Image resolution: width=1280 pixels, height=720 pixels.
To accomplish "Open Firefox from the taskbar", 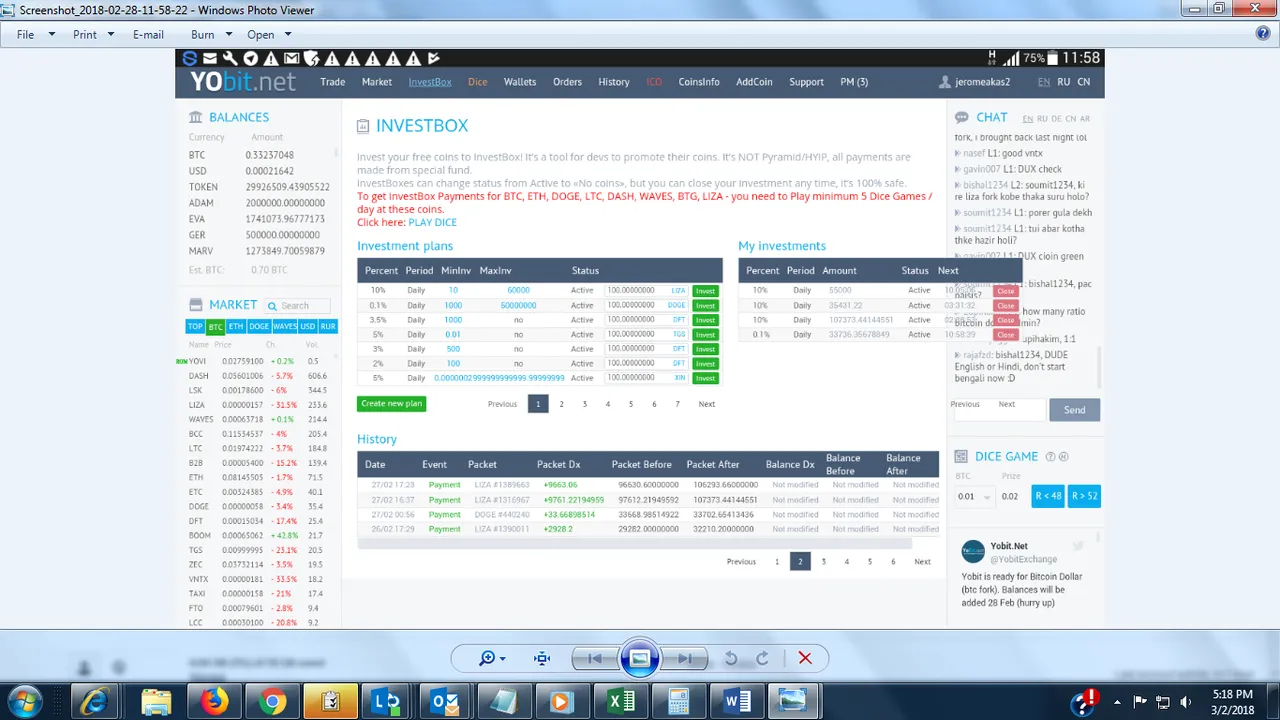I will pos(214,702).
